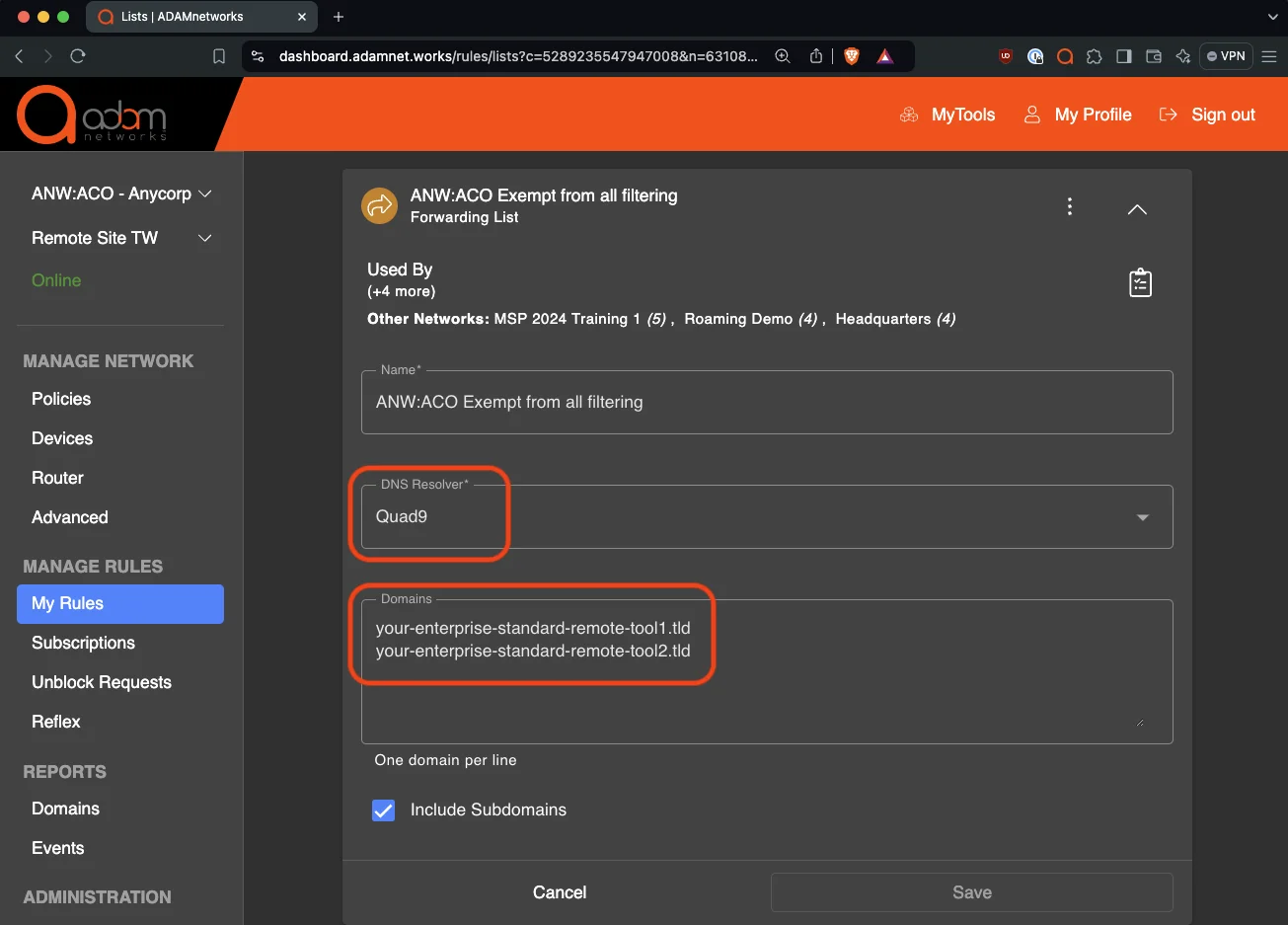Open the Brave wallet icon
The width and height of the screenshot is (1288, 925).
tap(1153, 56)
